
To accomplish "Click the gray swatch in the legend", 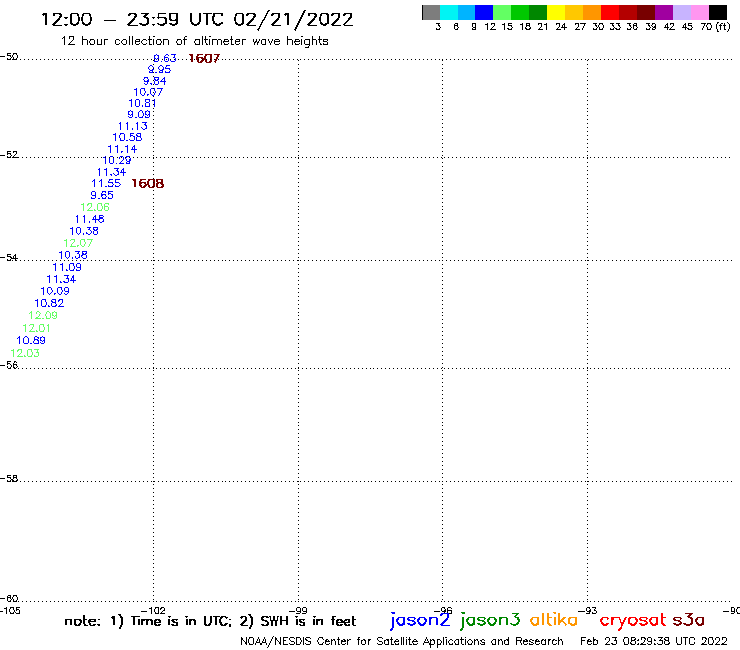I will click(431, 12).
